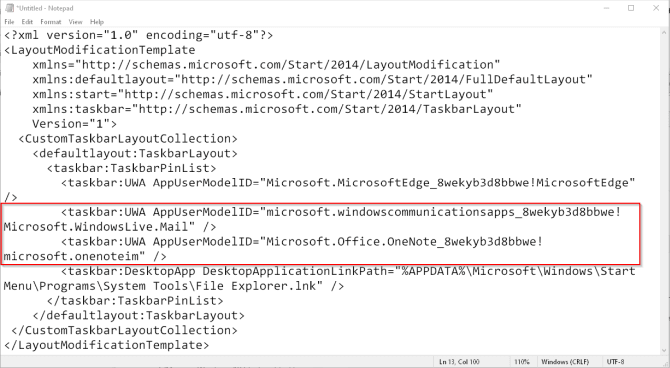Click the closing LayoutModificationTemplate tag
Viewport: 670px width, 368px height.
(106, 344)
